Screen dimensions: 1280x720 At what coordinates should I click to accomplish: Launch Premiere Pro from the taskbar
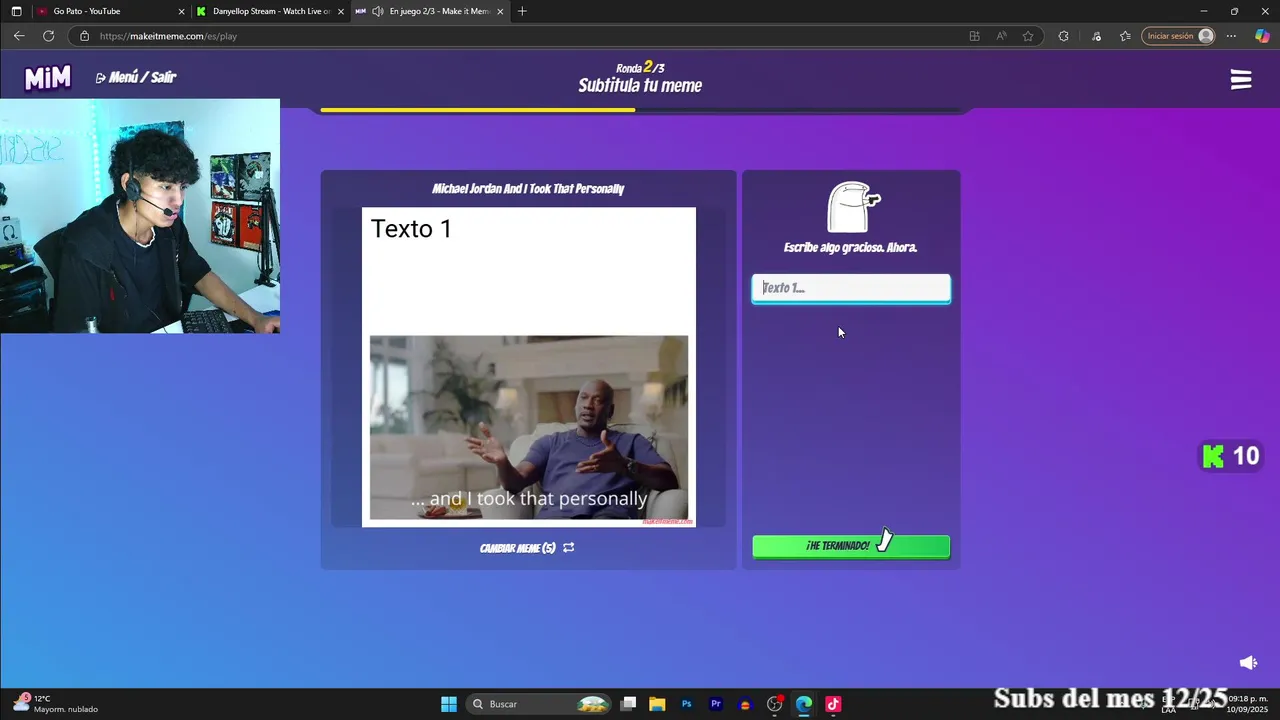(x=716, y=704)
